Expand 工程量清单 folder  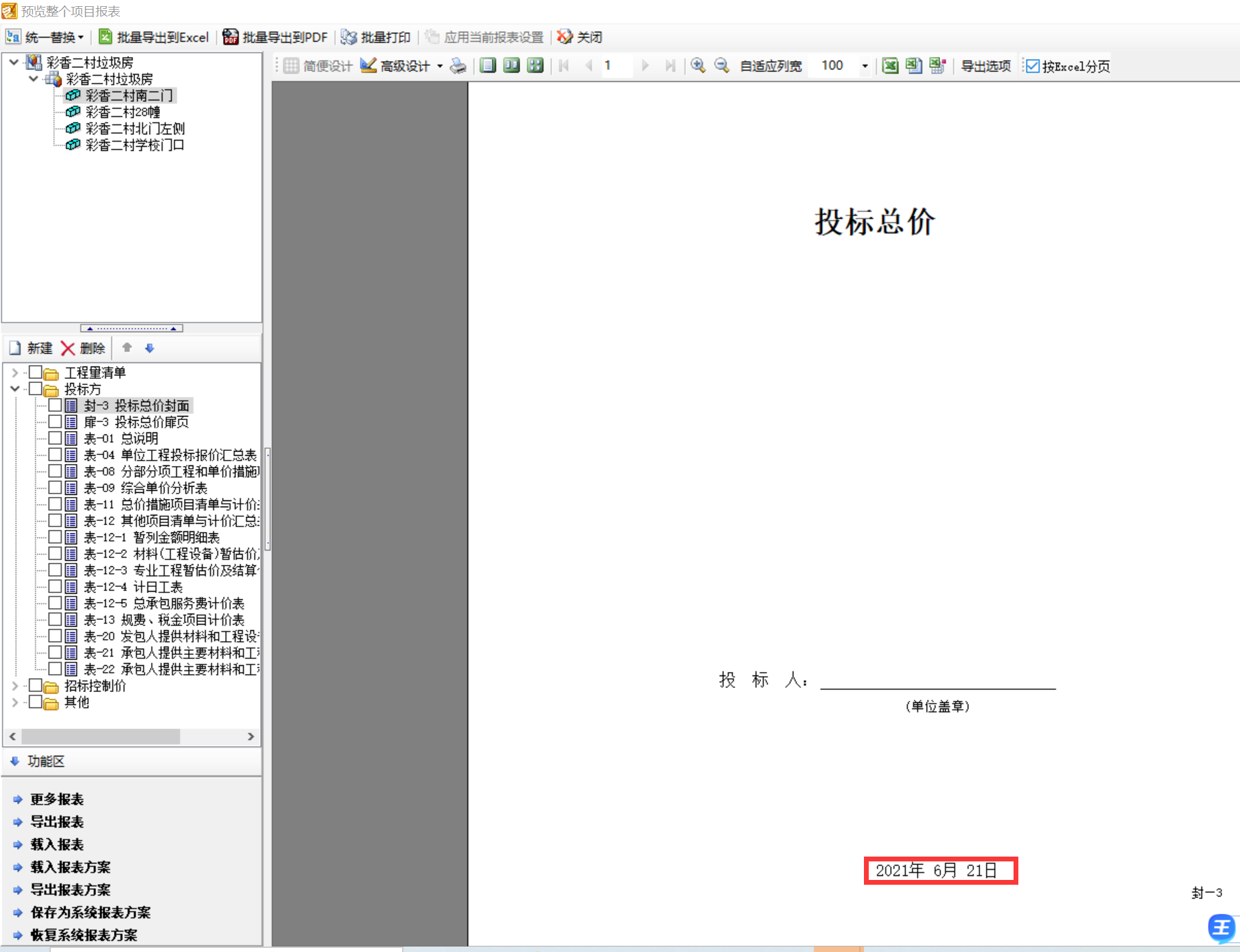14,373
